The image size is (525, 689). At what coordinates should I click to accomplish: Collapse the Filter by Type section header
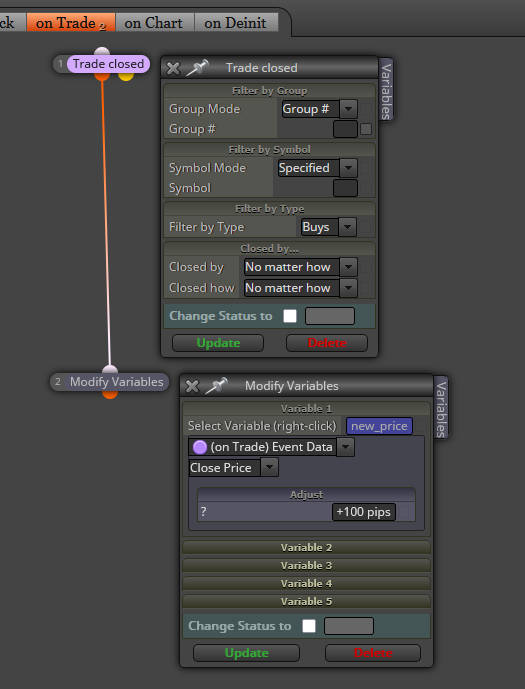(x=269, y=209)
